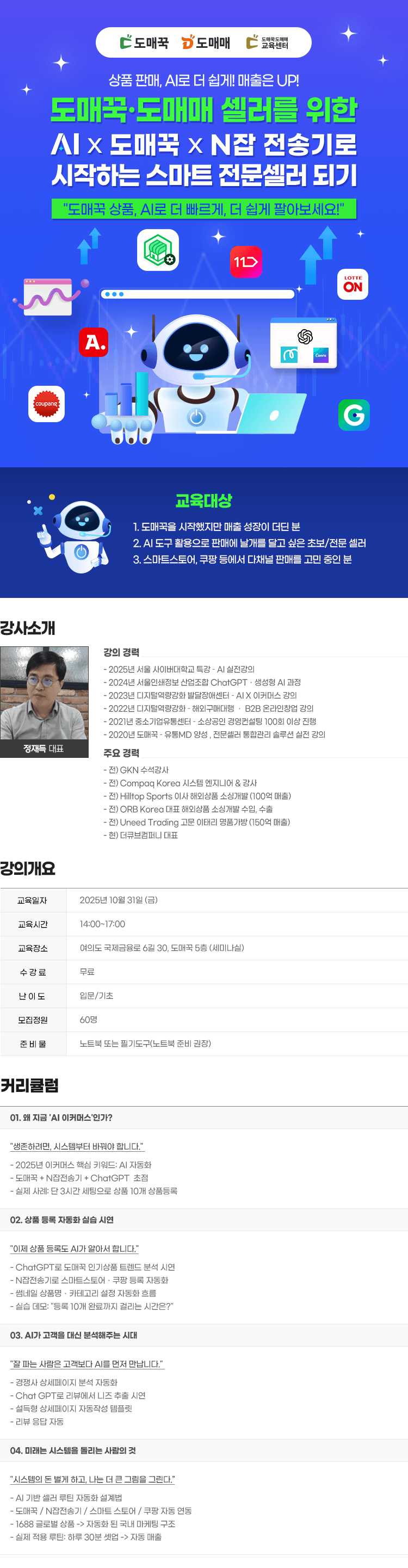Screen dimensions: 408x1568
Task: Open the 도매꾹도매매 교육센터 logo
Action: click(x=267, y=42)
